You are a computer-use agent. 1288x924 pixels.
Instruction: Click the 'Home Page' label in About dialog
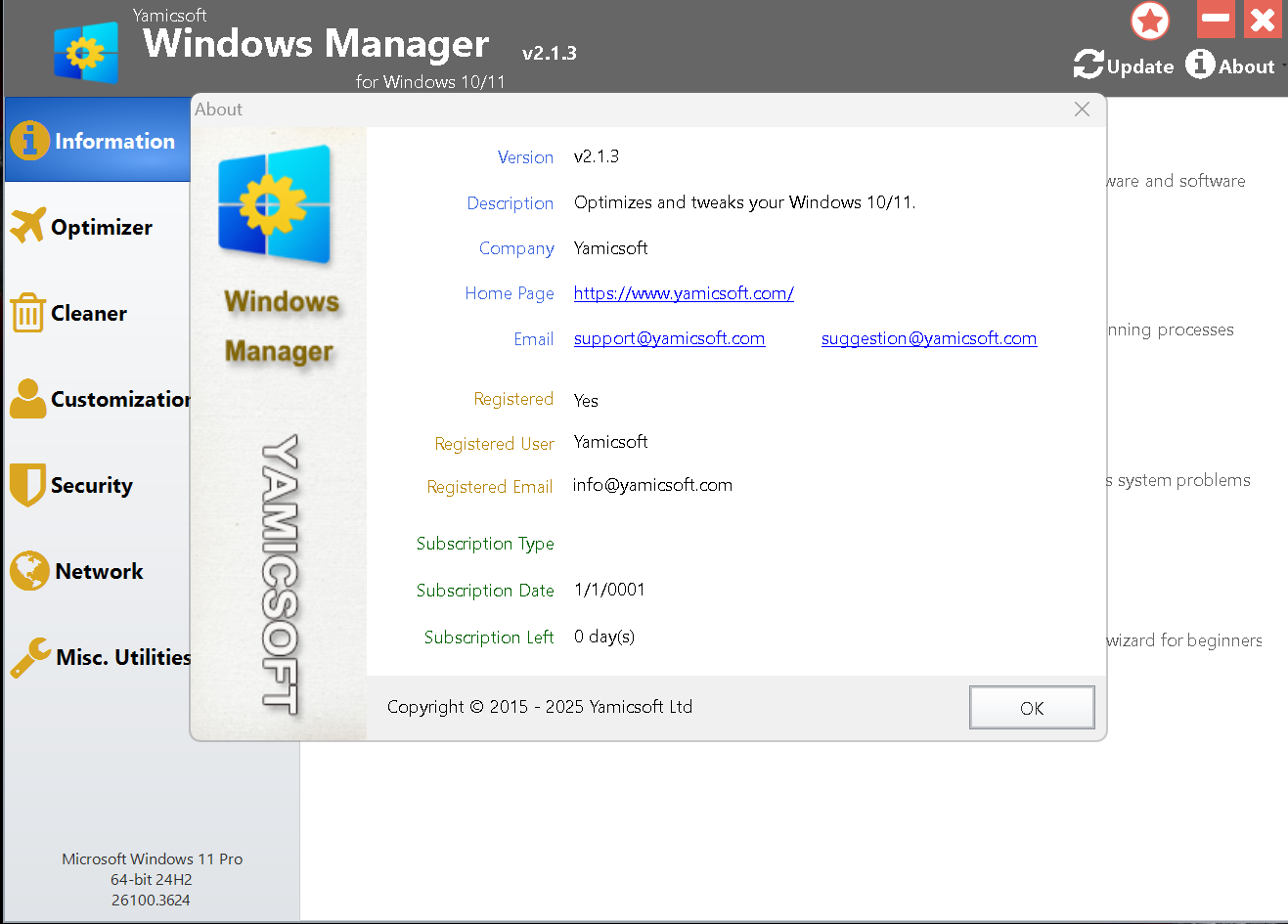pos(510,293)
